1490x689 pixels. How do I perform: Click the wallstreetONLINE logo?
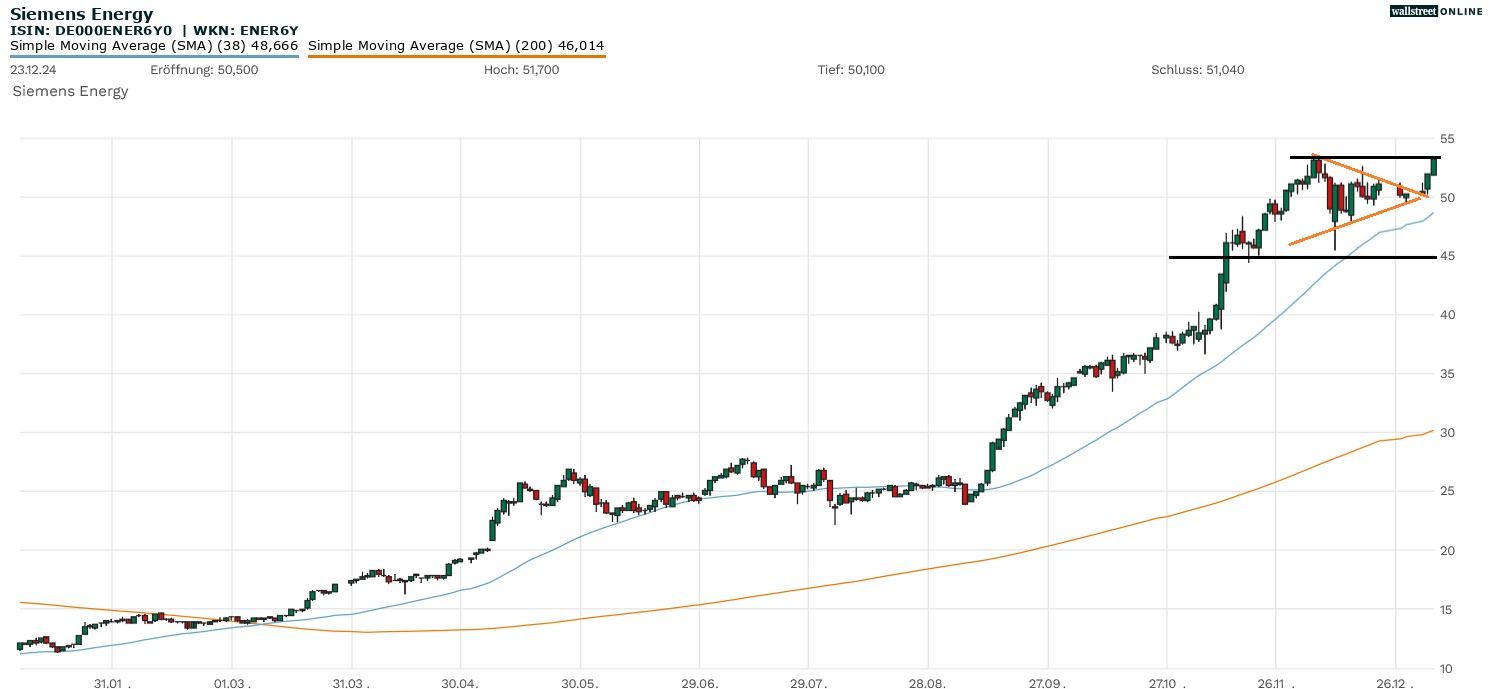pyautogui.click(x=1437, y=11)
